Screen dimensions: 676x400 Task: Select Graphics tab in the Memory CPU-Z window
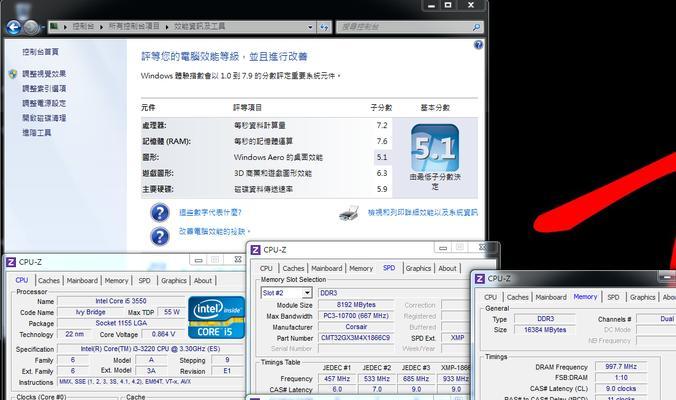point(642,297)
